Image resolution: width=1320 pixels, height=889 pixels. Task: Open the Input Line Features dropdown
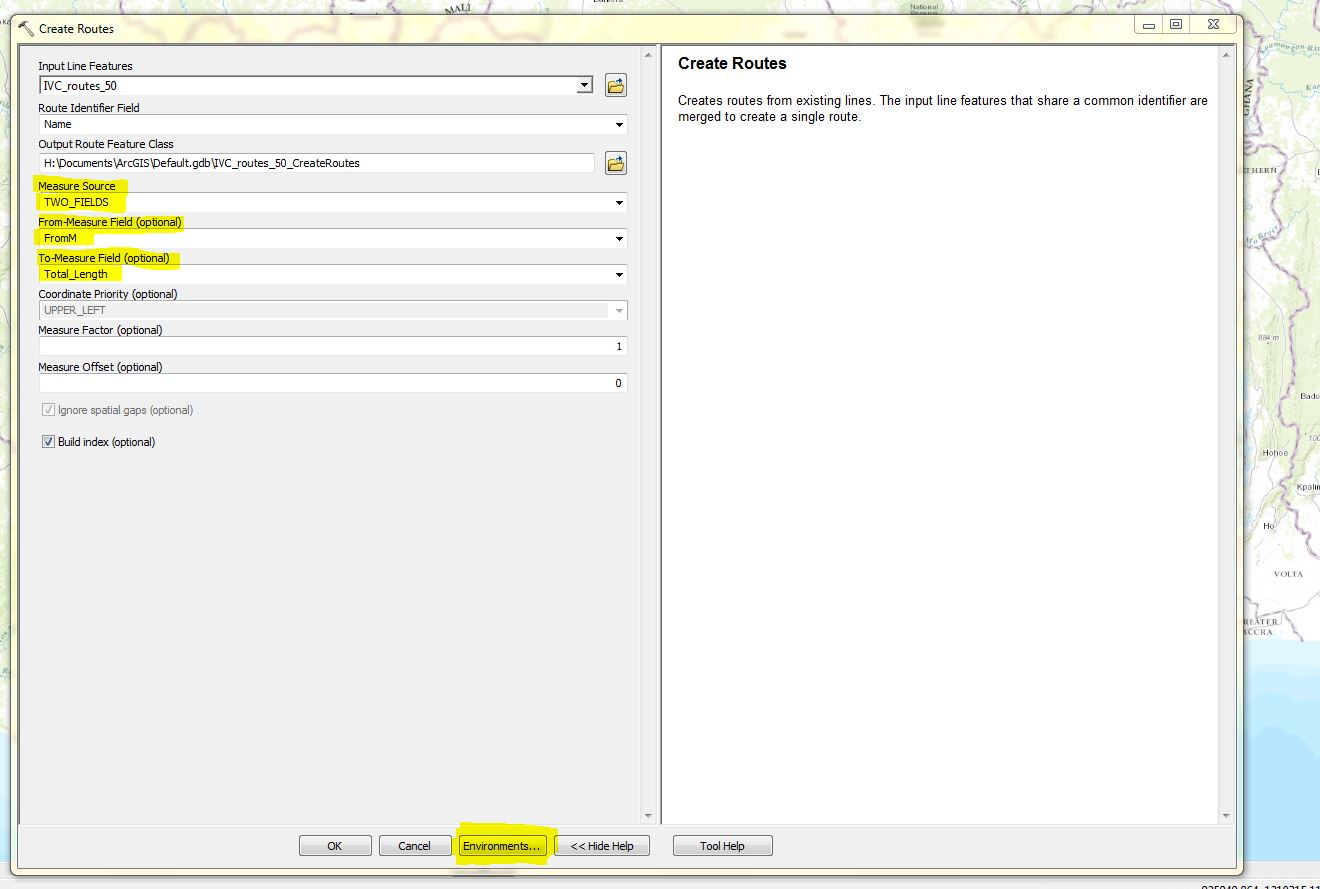(x=585, y=86)
